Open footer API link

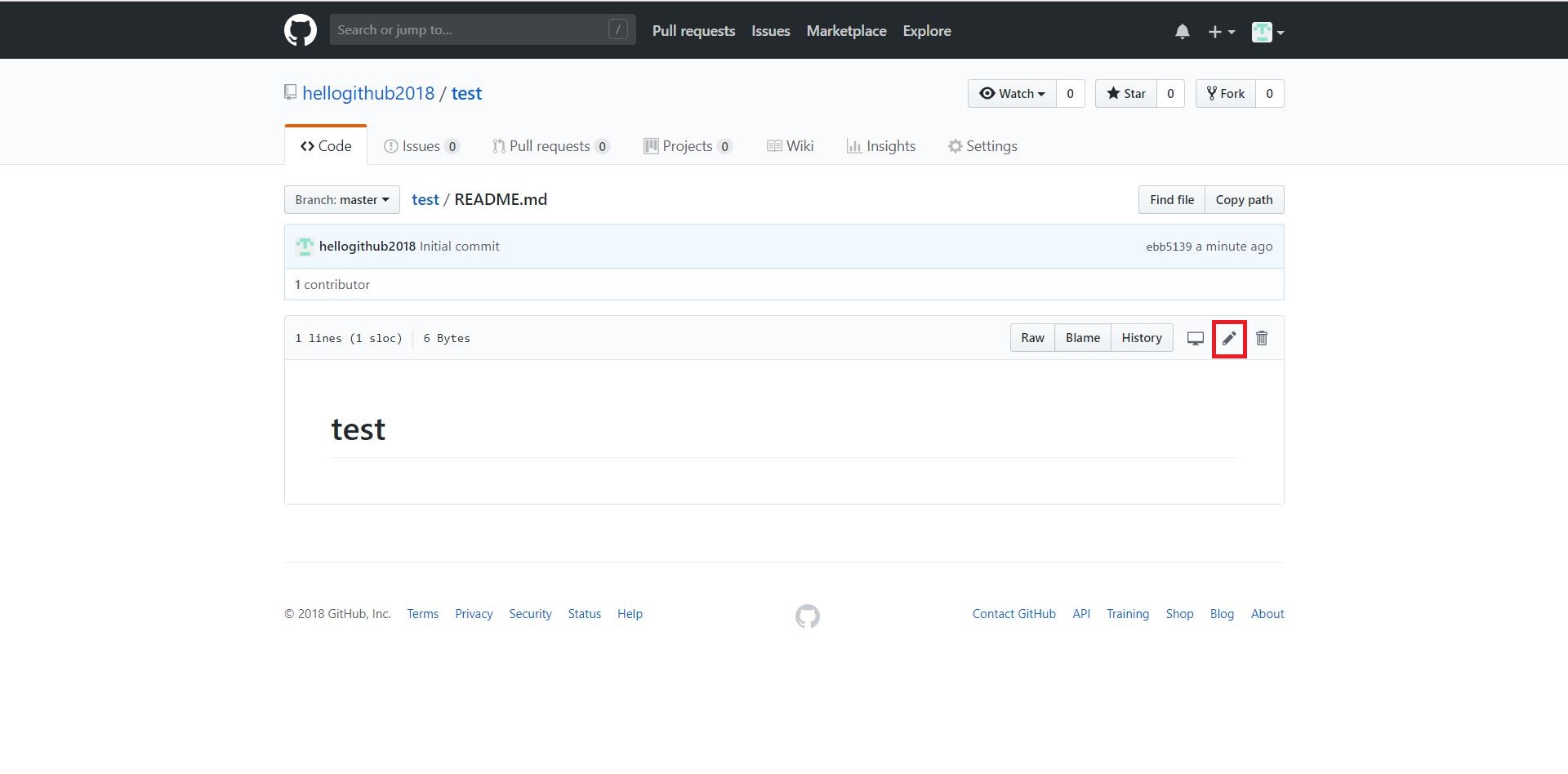tap(1081, 614)
